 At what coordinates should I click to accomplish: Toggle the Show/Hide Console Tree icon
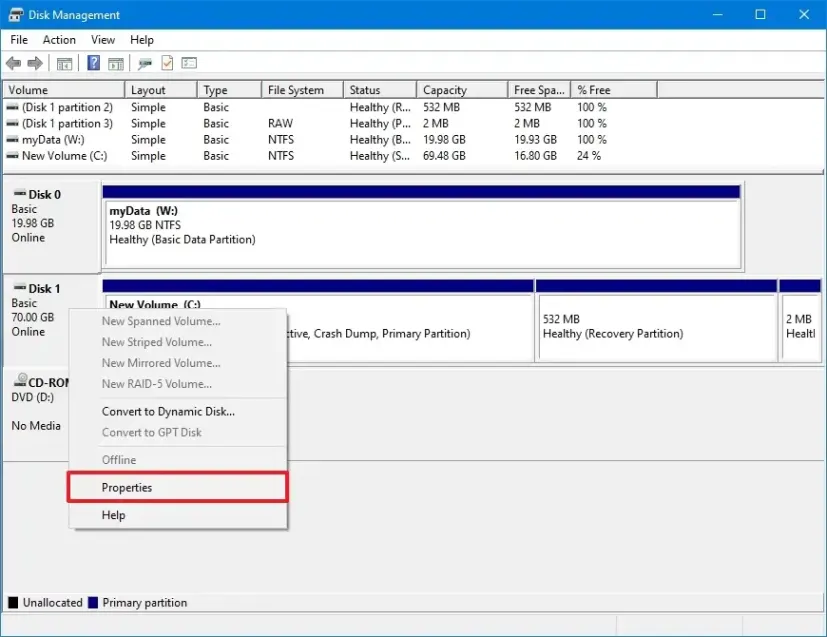click(x=63, y=63)
